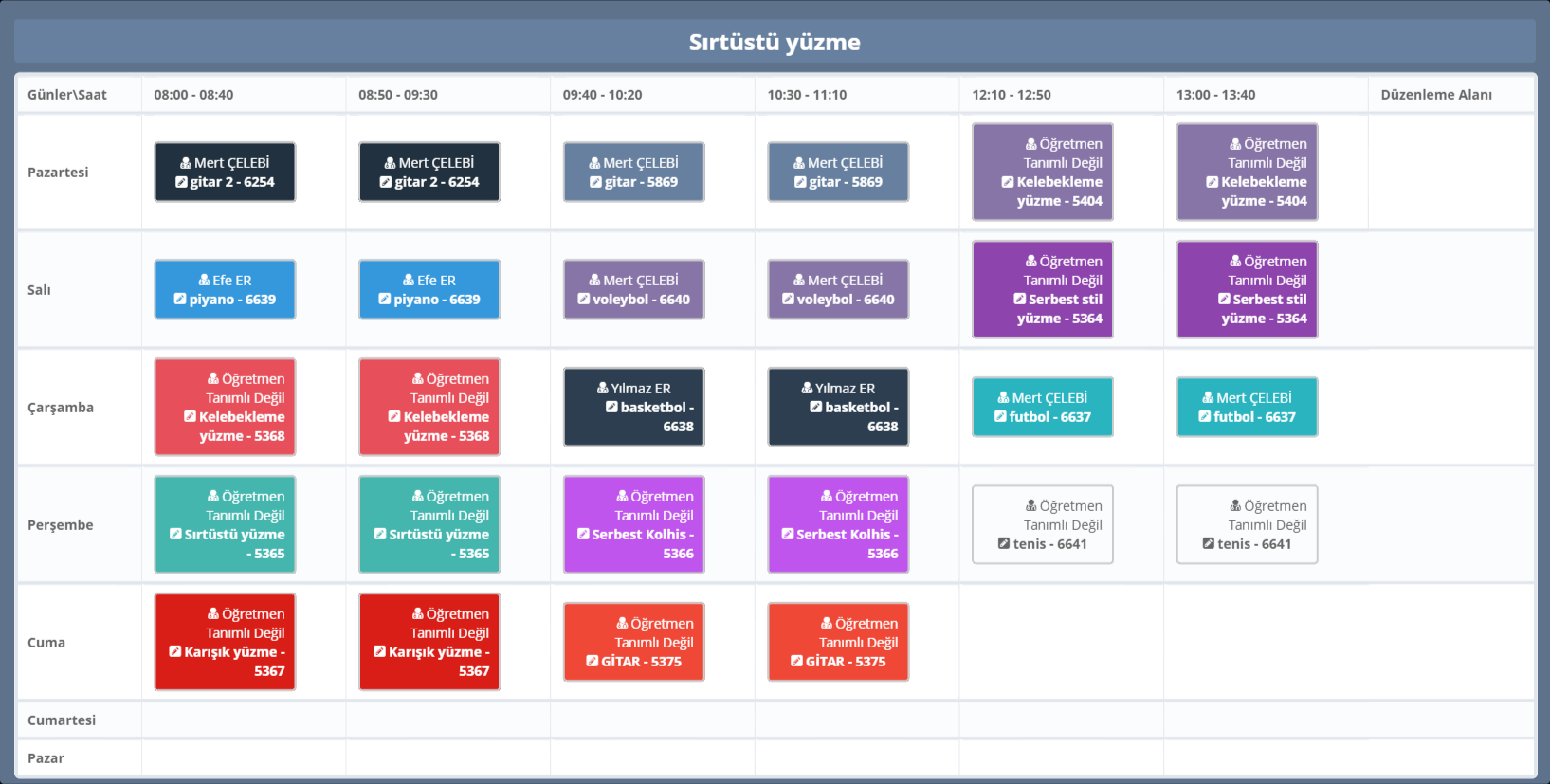Click the Cumartesi row label
This screenshot has height=784, width=1550.
click(x=62, y=720)
